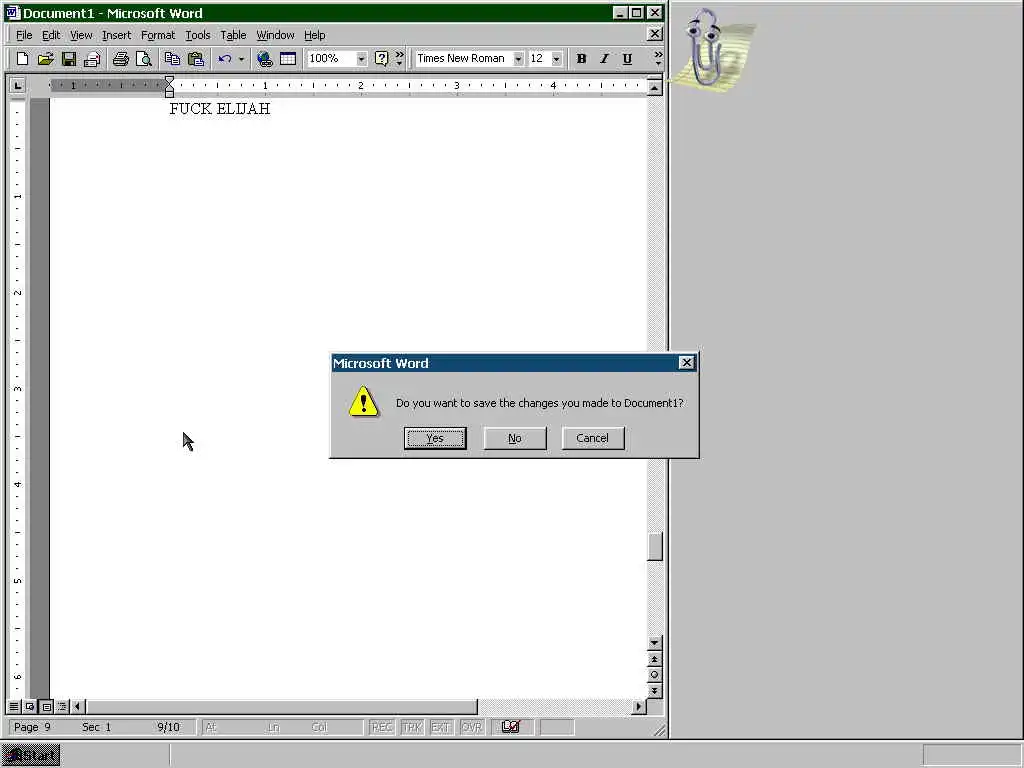The width and height of the screenshot is (1024, 768).
Task: Open Print Preview magnifier icon
Action: [x=144, y=59]
